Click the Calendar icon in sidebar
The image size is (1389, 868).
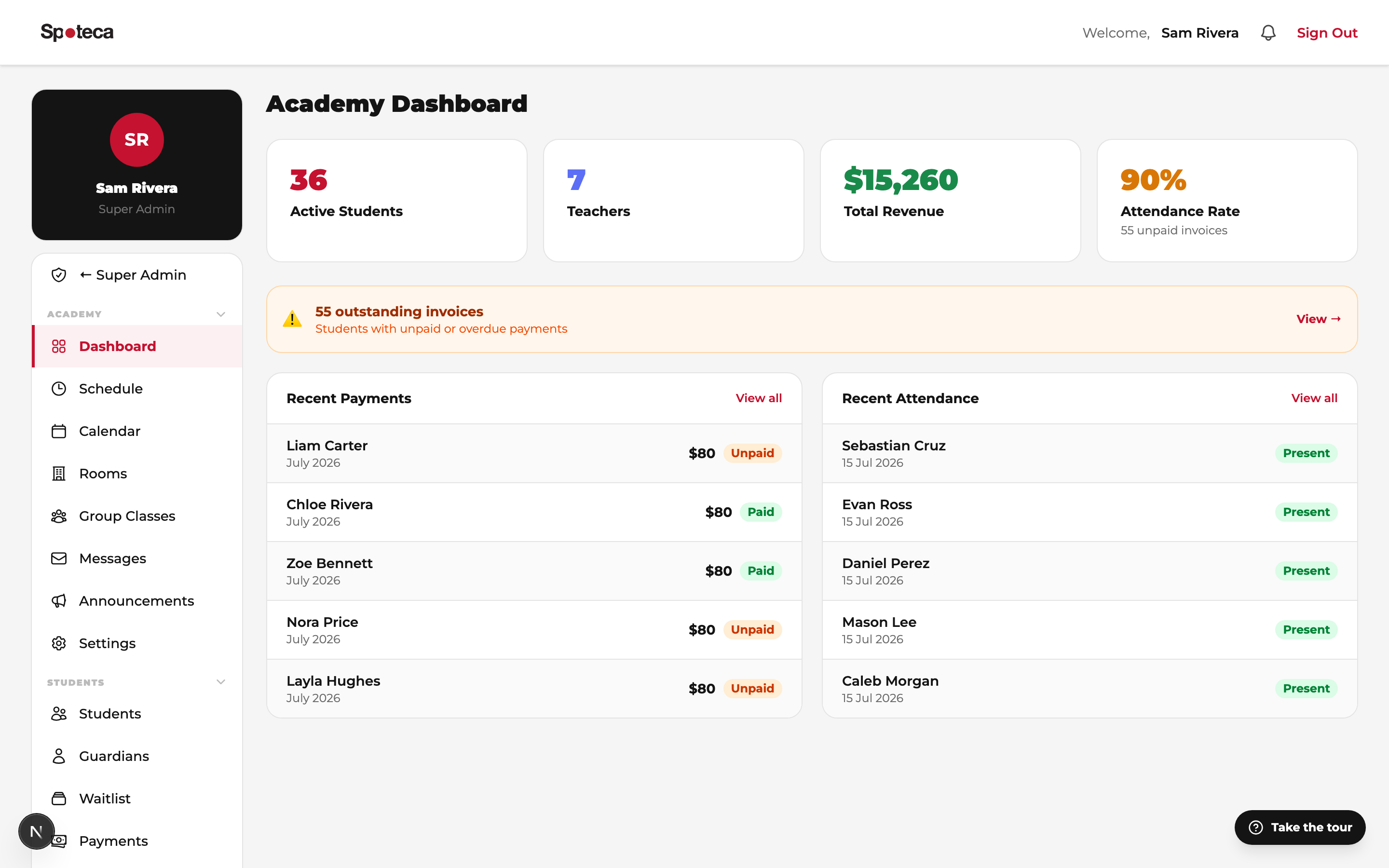58,431
